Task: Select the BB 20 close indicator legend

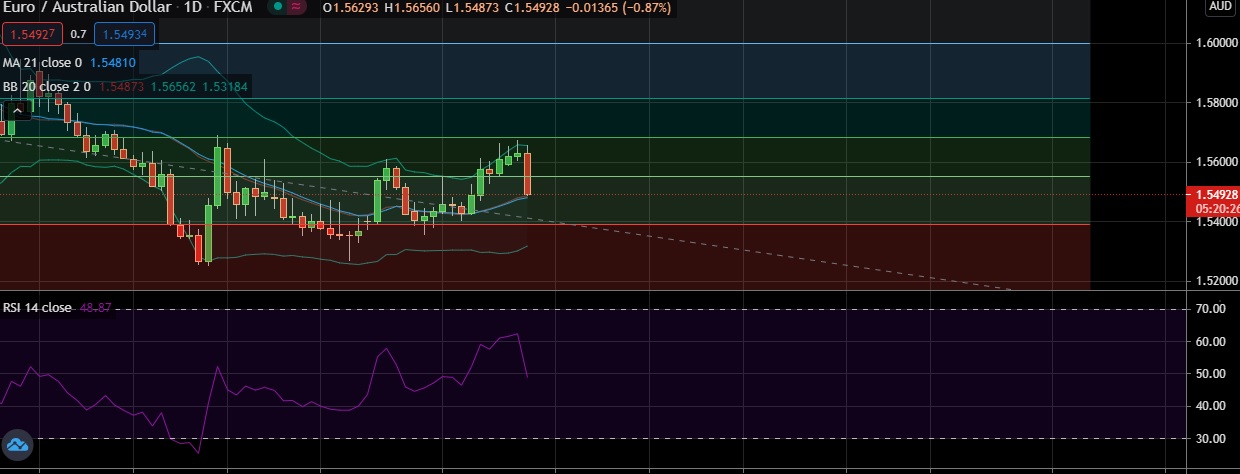Action: click(47, 87)
